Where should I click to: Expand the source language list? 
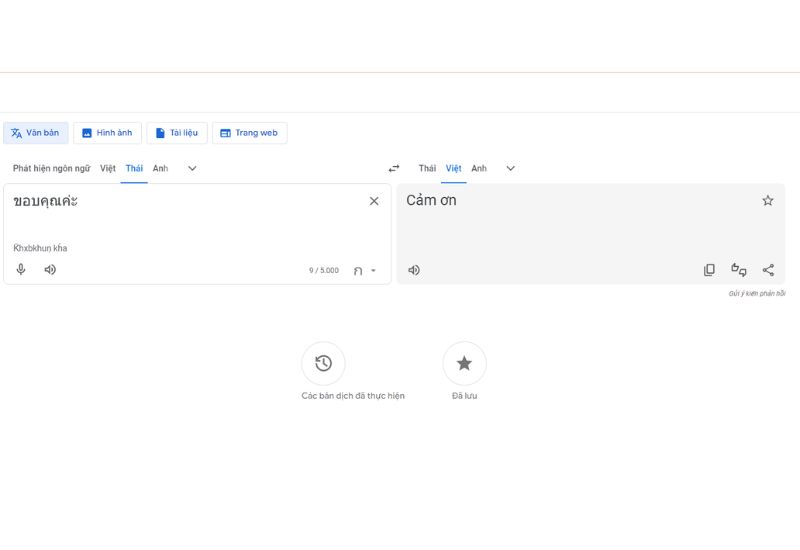192,169
